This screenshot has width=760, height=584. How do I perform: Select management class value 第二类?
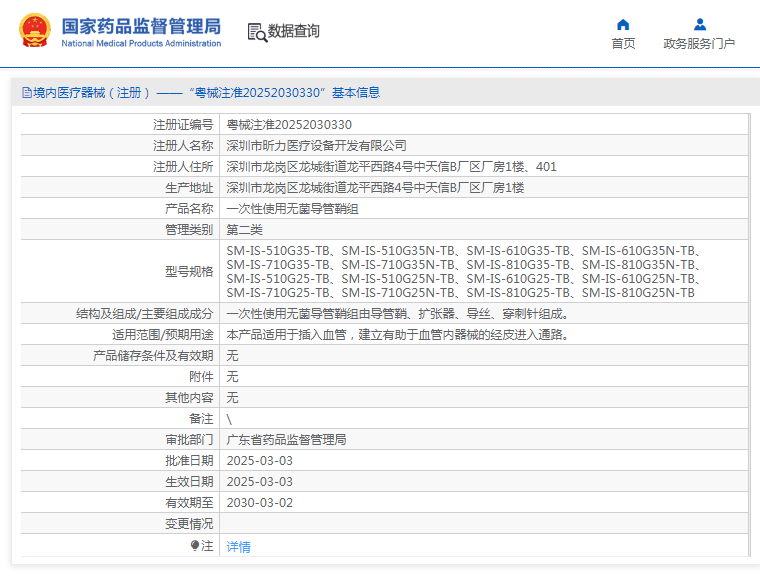click(244, 230)
